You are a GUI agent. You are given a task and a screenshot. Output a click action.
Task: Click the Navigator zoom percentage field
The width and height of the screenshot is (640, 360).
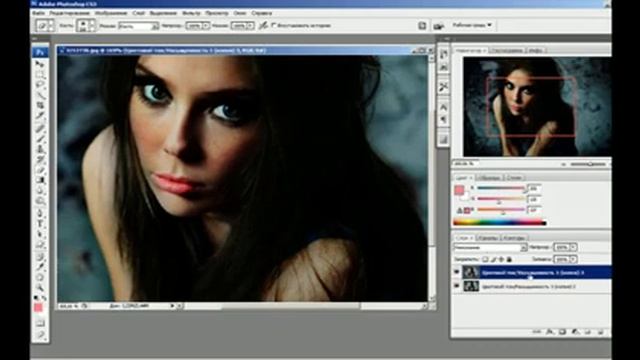(x=465, y=164)
